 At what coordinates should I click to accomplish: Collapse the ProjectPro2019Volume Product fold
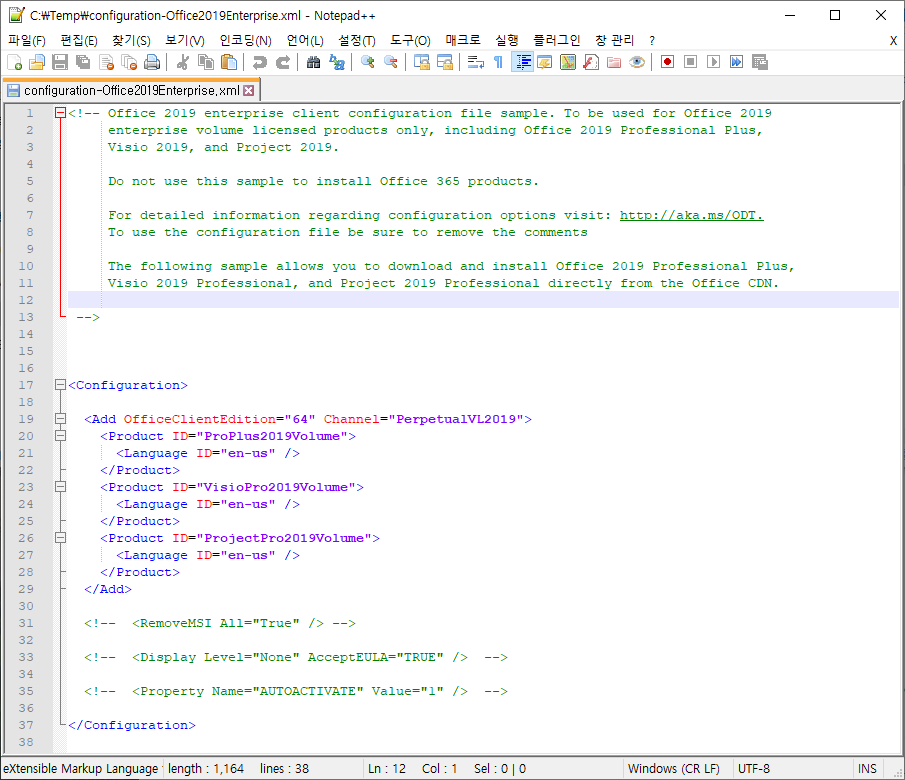tap(60, 538)
